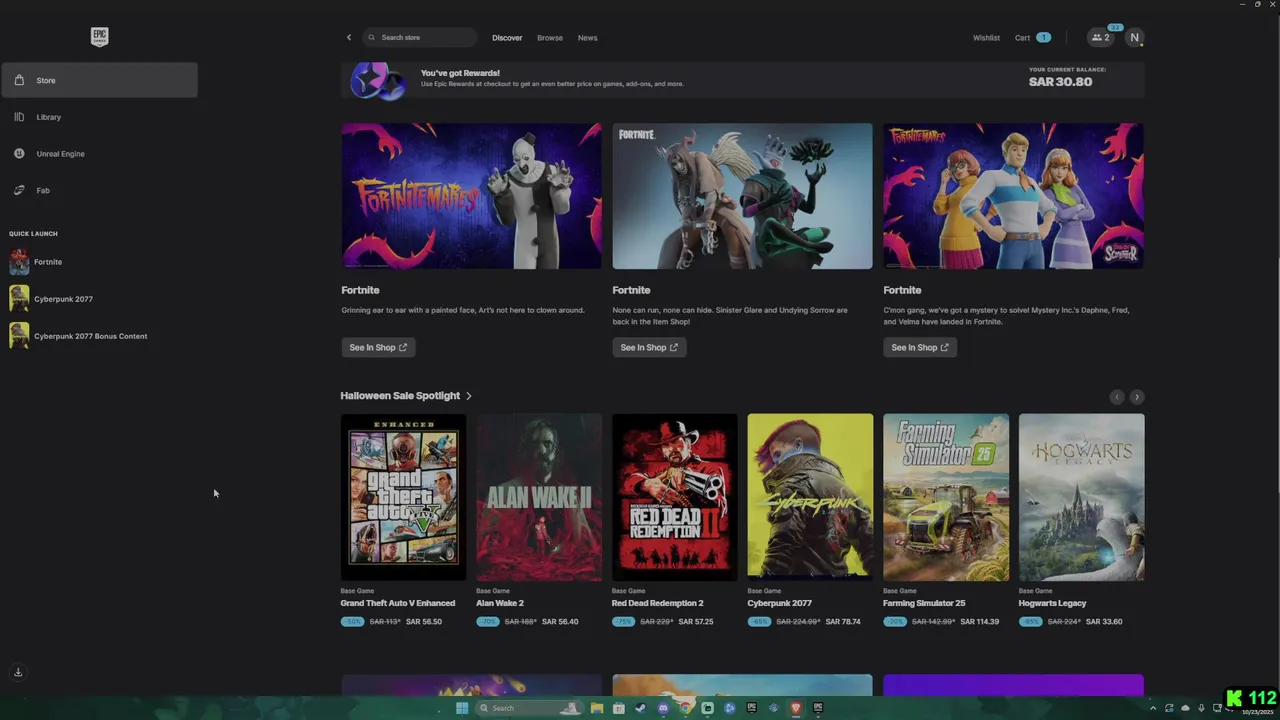Open the Fortnitemares clown banner
Image resolution: width=1280 pixels, height=720 pixels.
pyautogui.click(x=471, y=196)
